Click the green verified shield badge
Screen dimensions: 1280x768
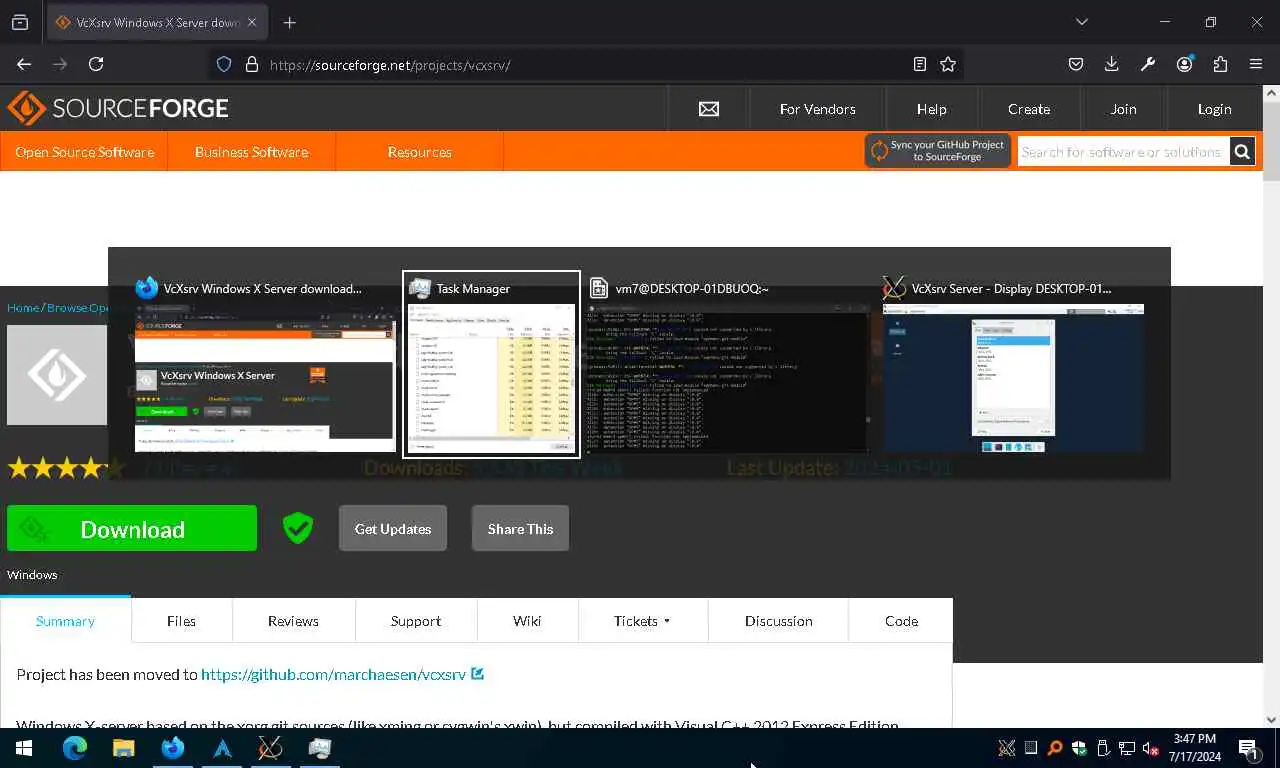point(298,528)
